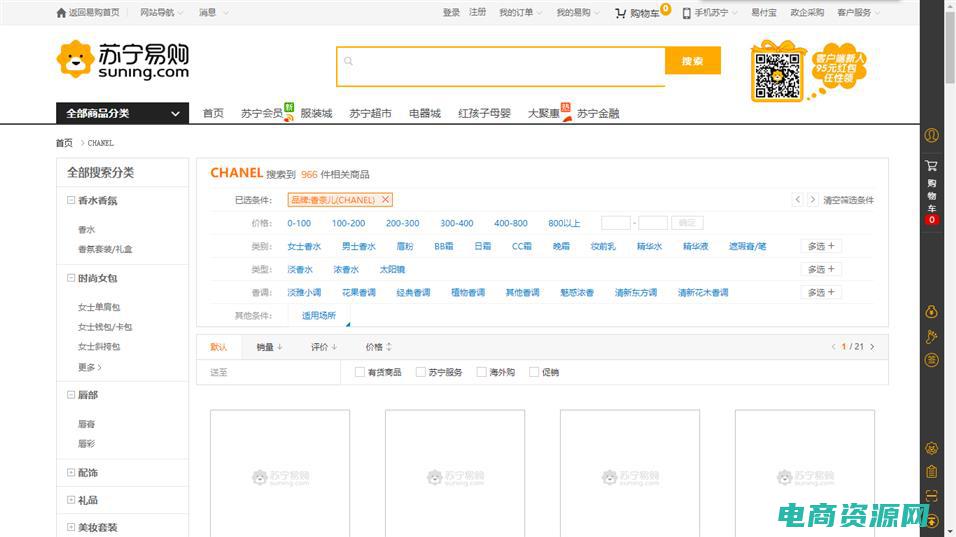Open the 客户服务 dropdown
This screenshot has height=537, width=956.
[858, 12]
